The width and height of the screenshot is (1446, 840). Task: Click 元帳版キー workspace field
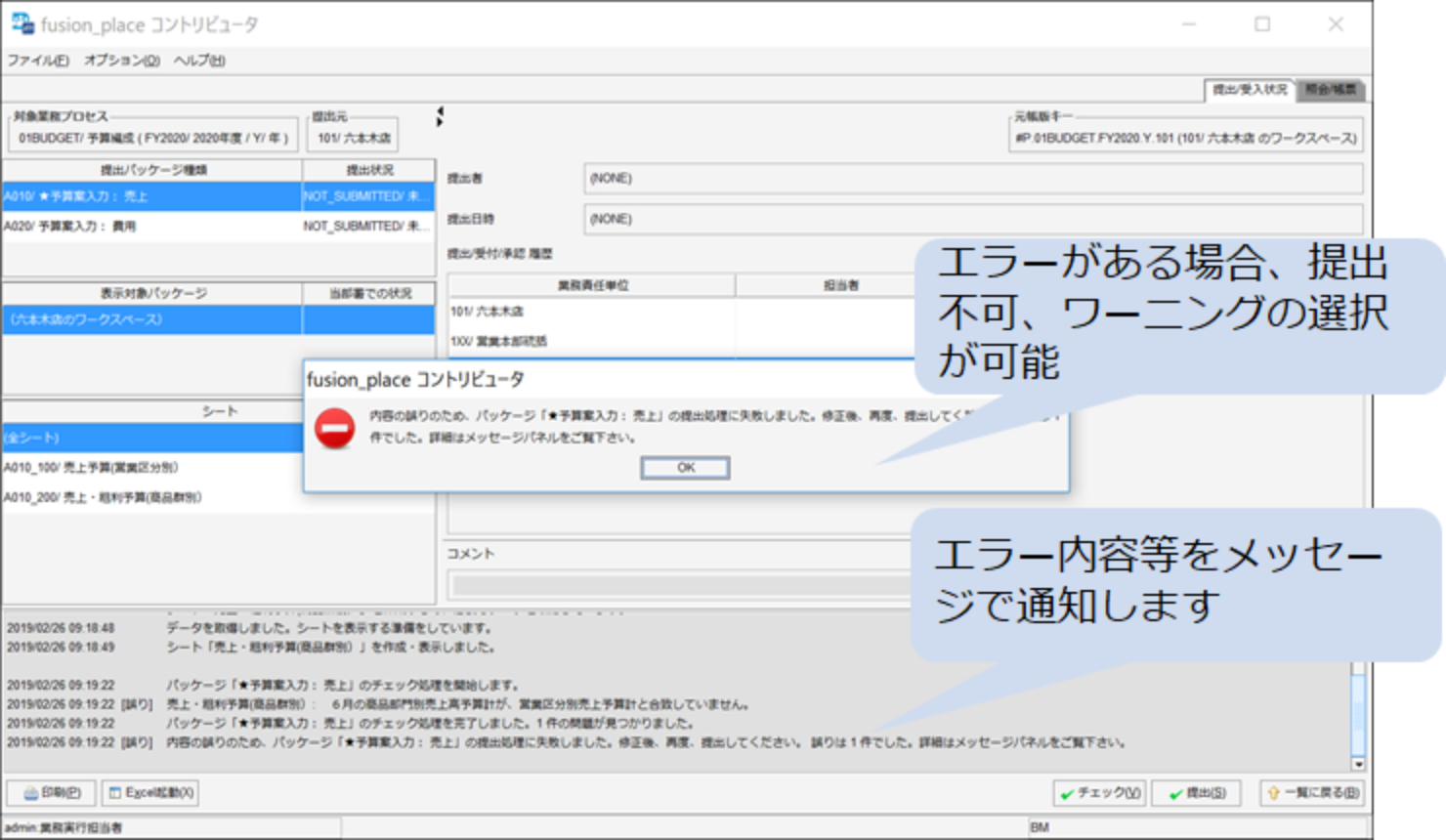coord(1186,139)
